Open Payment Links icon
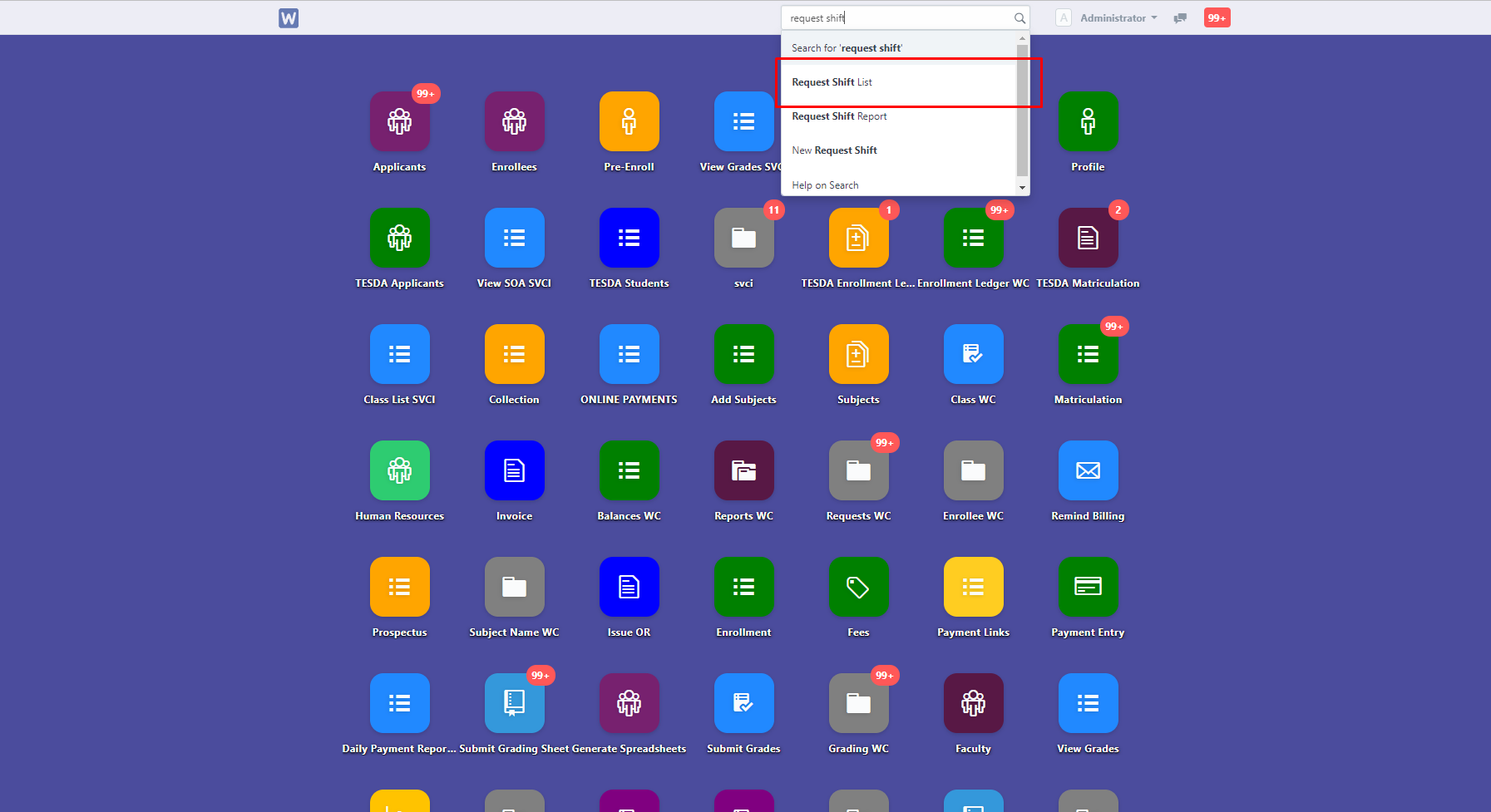 [x=974, y=587]
